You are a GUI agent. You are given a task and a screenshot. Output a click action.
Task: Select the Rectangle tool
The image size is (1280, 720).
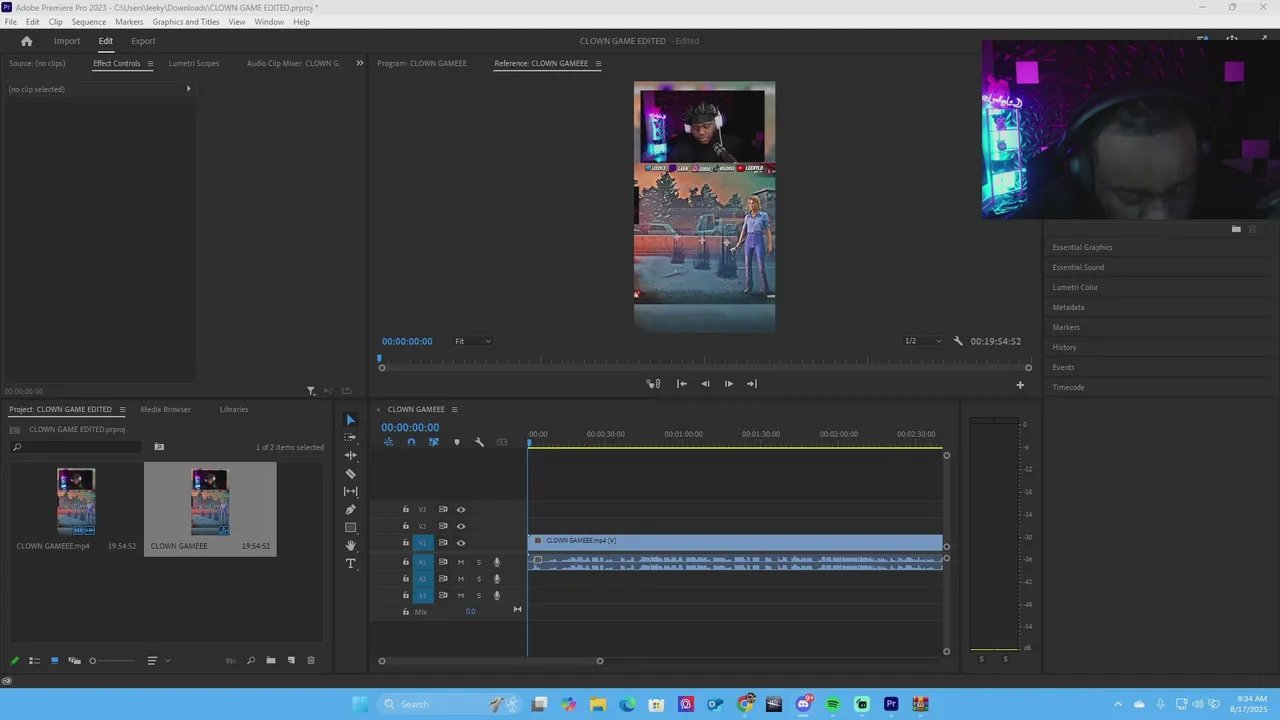[350, 527]
